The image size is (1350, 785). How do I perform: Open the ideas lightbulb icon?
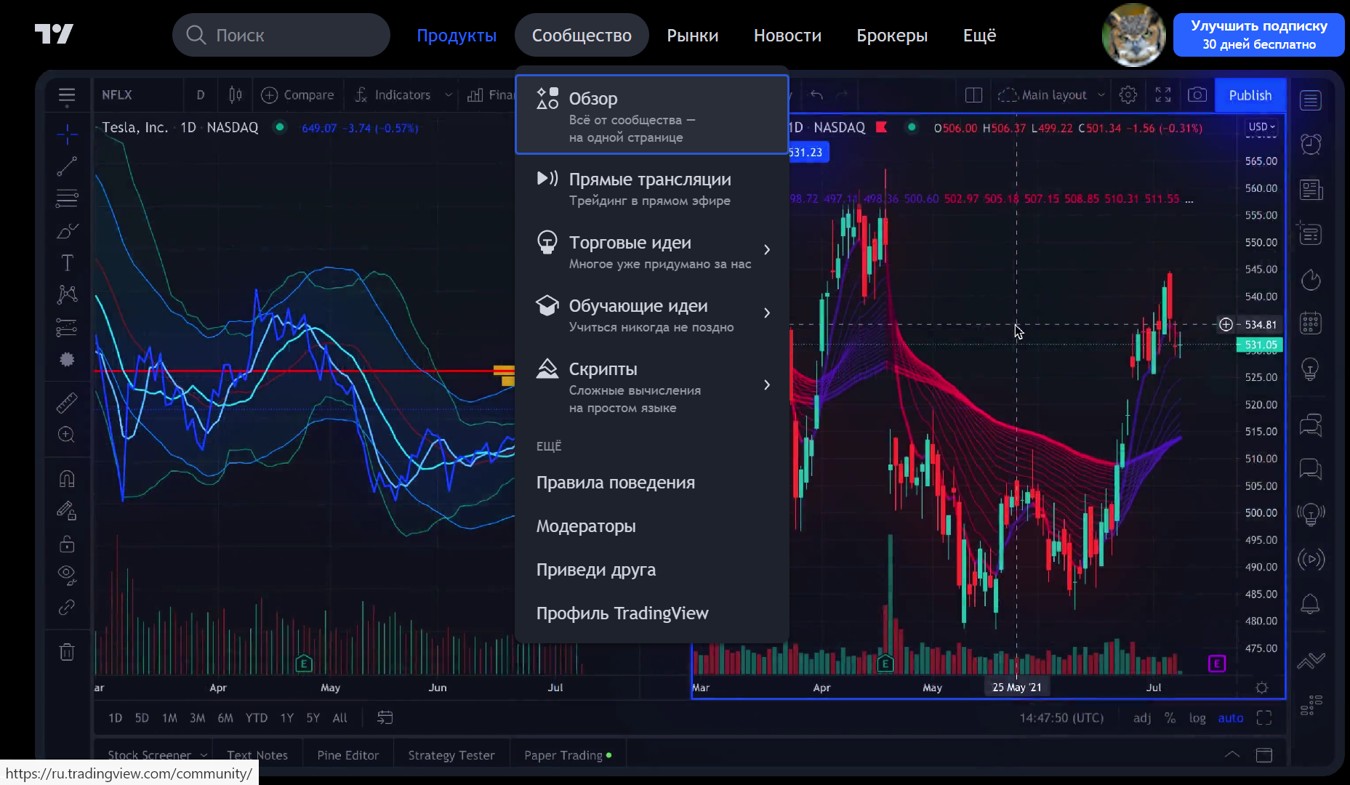point(1311,370)
